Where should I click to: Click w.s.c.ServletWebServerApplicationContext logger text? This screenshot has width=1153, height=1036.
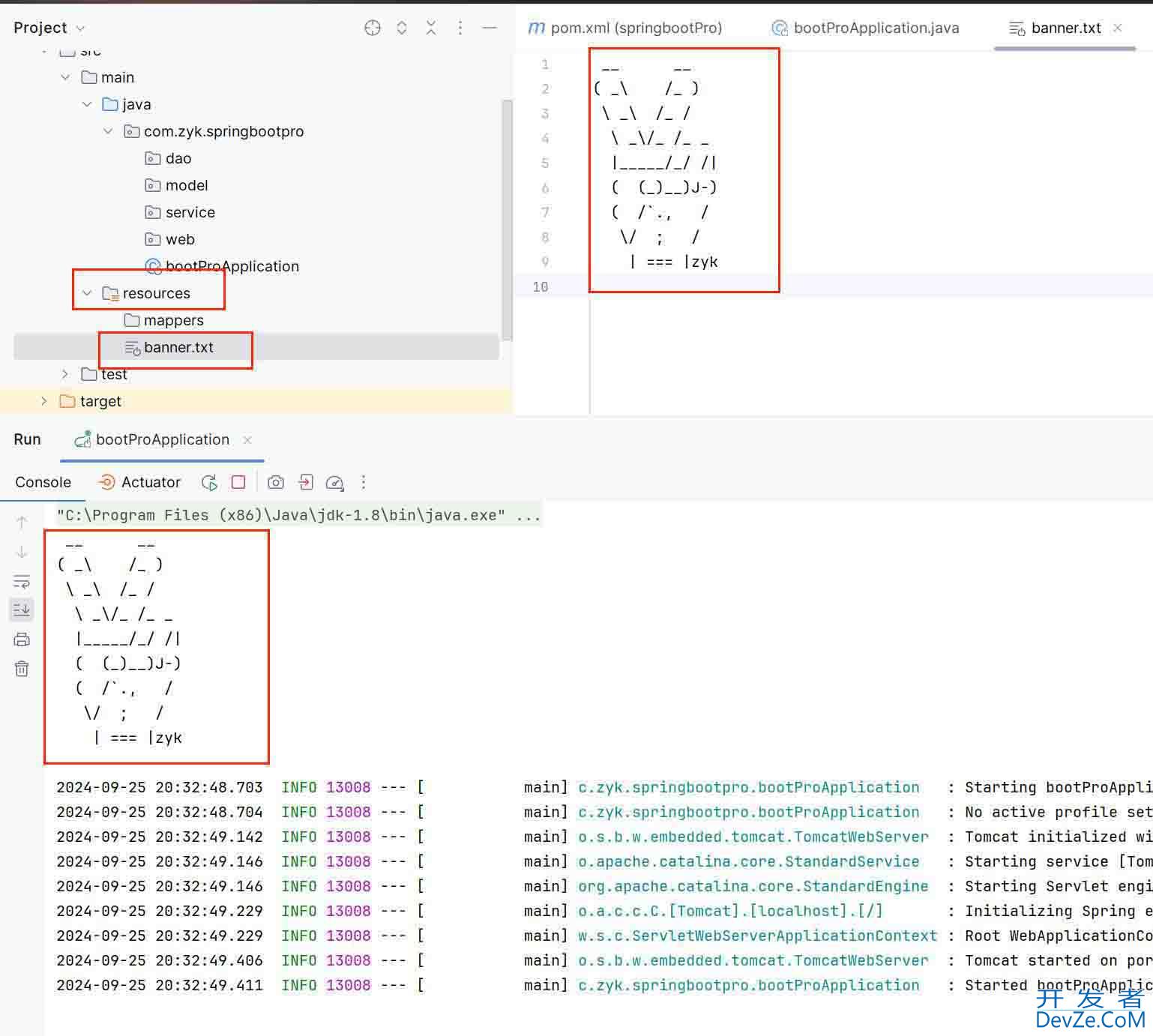point(757,936)
